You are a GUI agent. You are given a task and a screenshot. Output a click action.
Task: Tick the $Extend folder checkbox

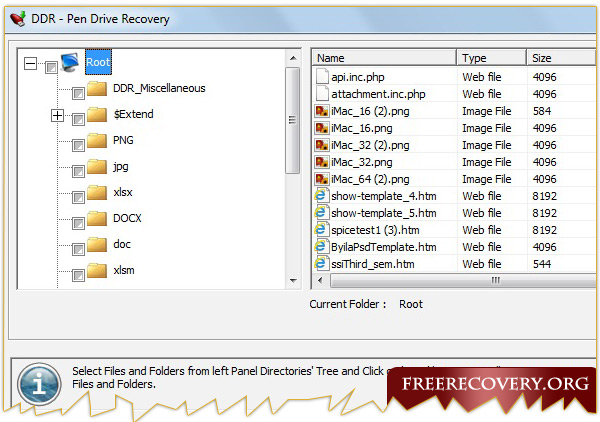pyautogui.click(x=78, y=119)
